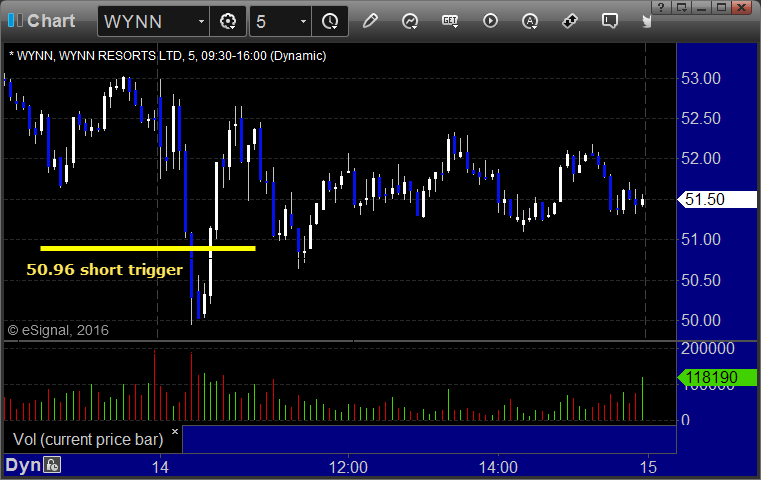Open the window options dropdown icon in title bar
Viewport: 761px width, 480px height.
pyautogui.click(x=682, y=7)
